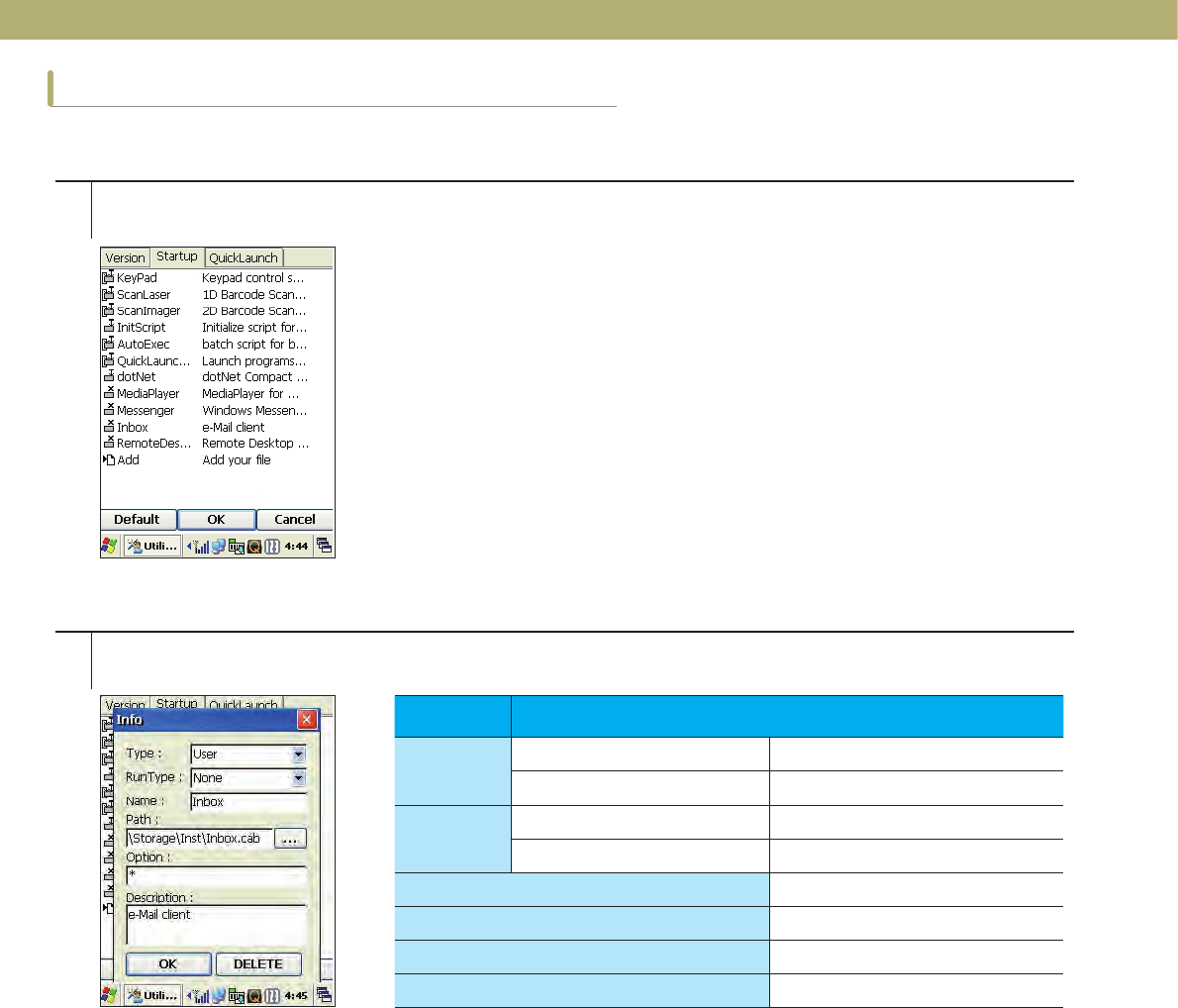
Task: Click the orange Q tray icon near 4:44
Action: 254,547
